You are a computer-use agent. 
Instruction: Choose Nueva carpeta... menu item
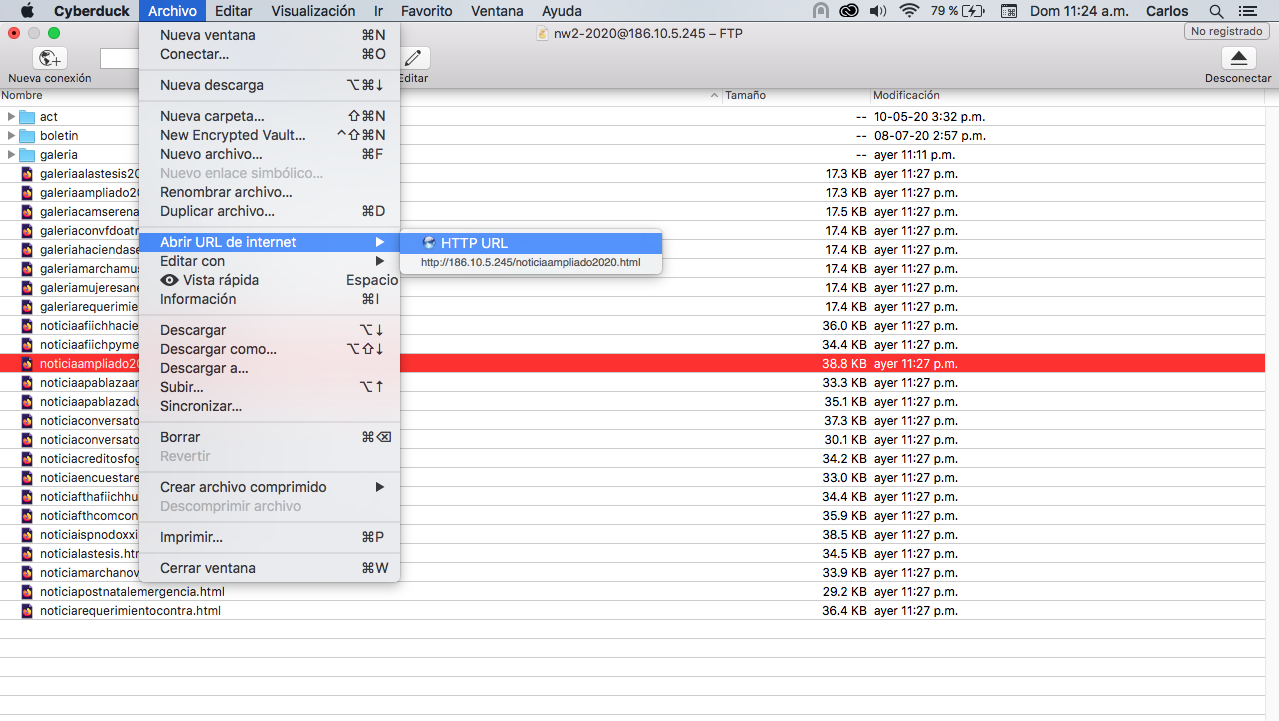click(x=269, y=116)
